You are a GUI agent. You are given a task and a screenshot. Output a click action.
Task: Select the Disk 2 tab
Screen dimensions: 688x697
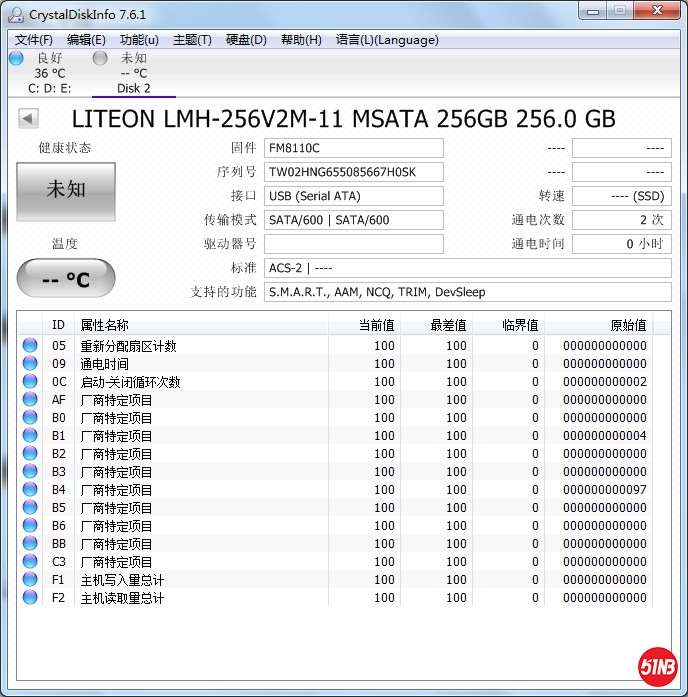click(x=133, y=88)
